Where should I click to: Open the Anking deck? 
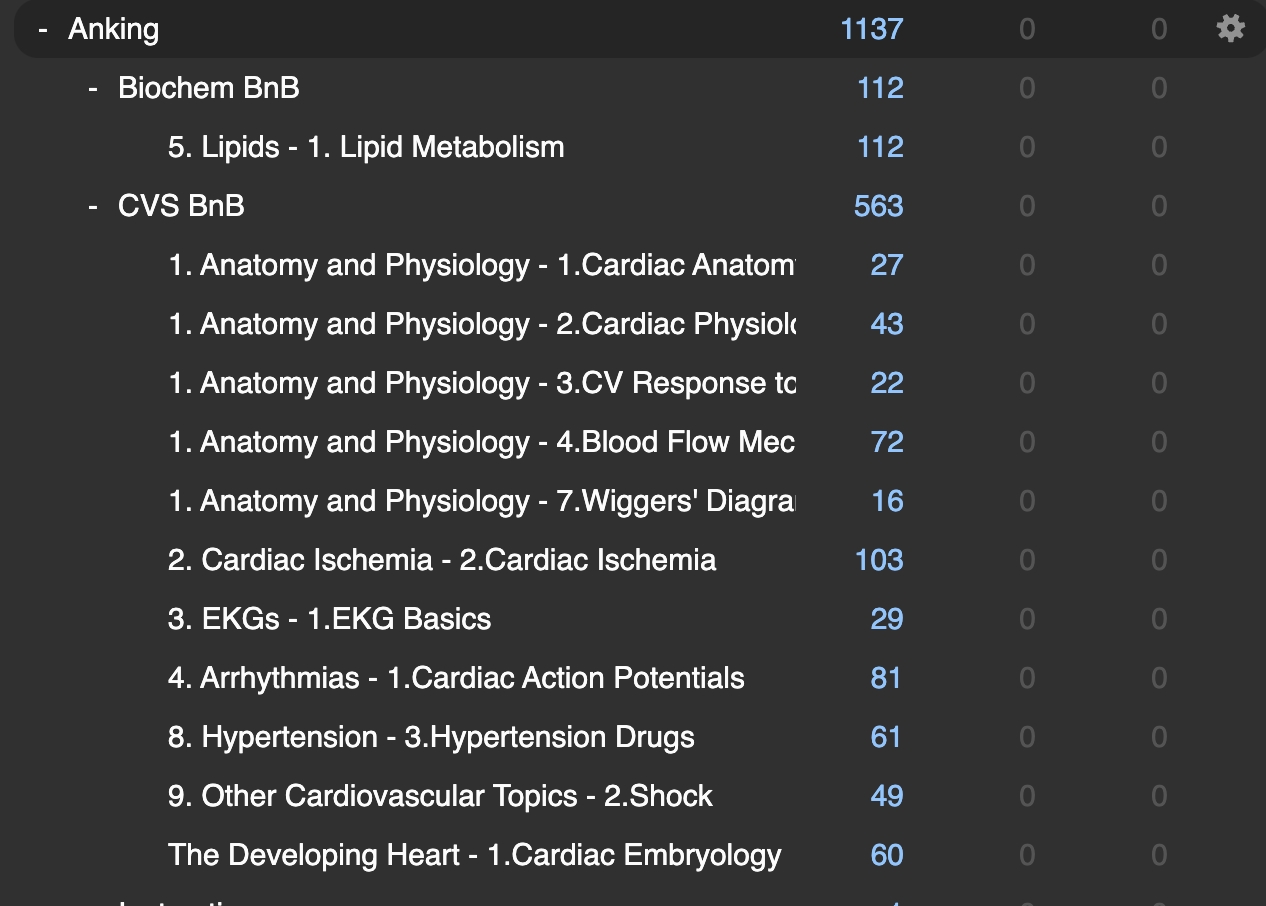113,29
